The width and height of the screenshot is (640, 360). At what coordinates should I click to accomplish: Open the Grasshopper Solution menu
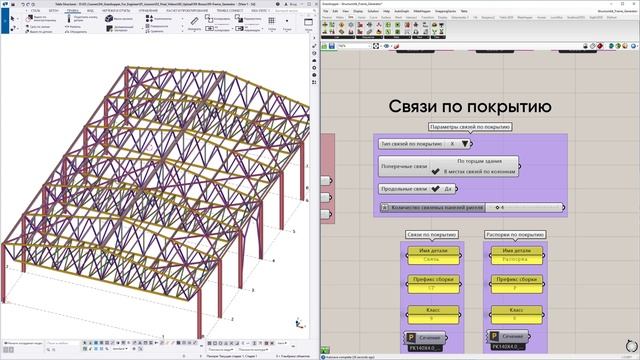[373, 11]
